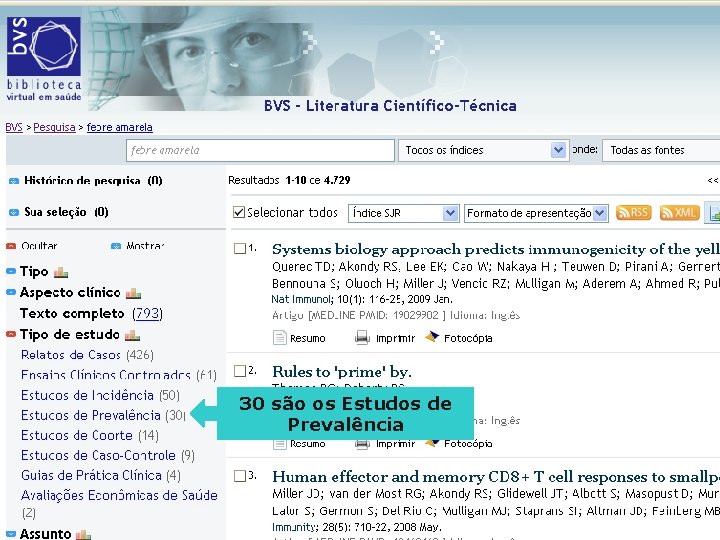Open the chart icon next to Assunto
Image resolution: width=720 pixels, height=540 pixels.
[83, 534]
